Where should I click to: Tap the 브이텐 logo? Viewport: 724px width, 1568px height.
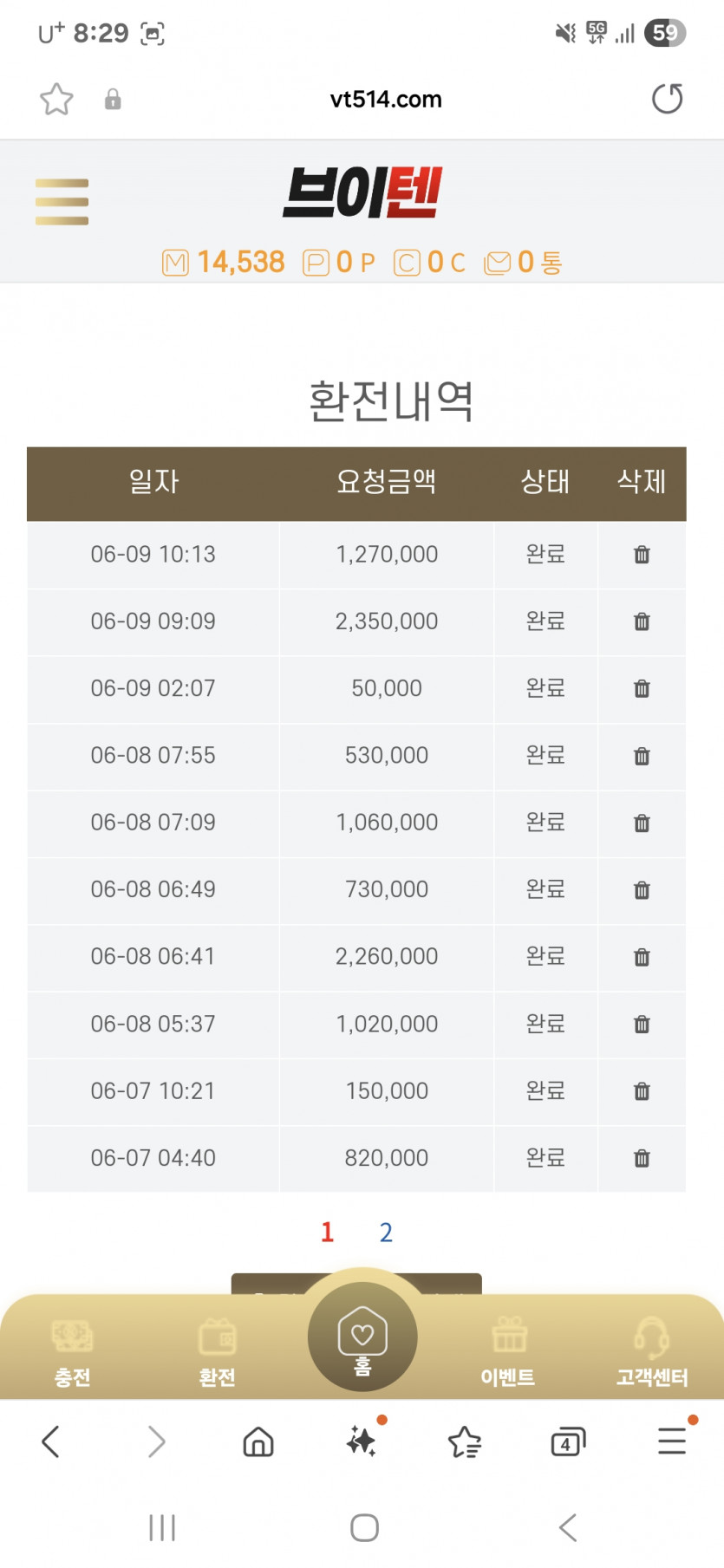(x=362, y=192)
